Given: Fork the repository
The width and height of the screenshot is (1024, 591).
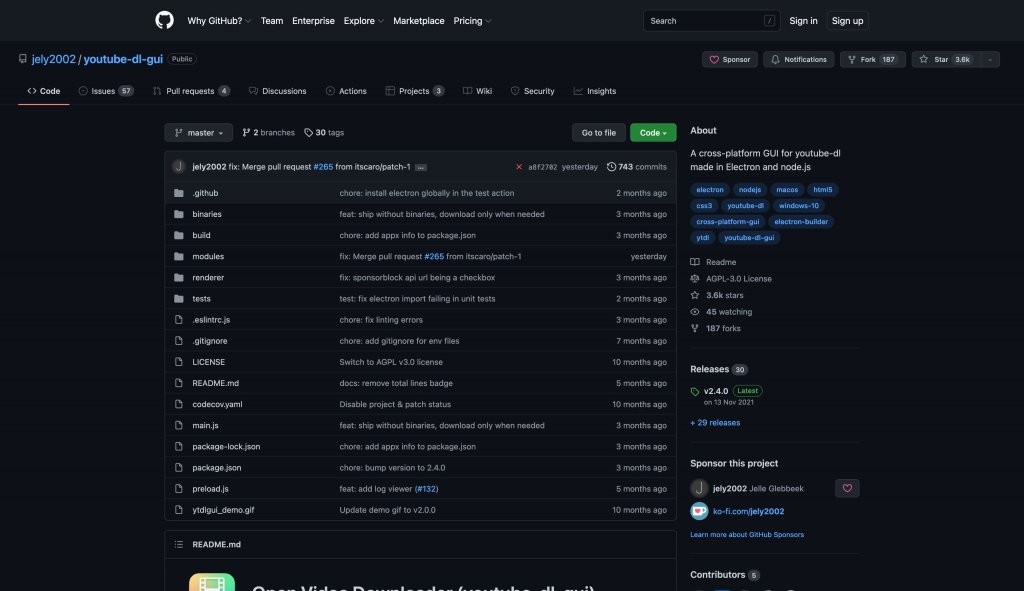Looking at the screenshot, I should click(872, 59).
